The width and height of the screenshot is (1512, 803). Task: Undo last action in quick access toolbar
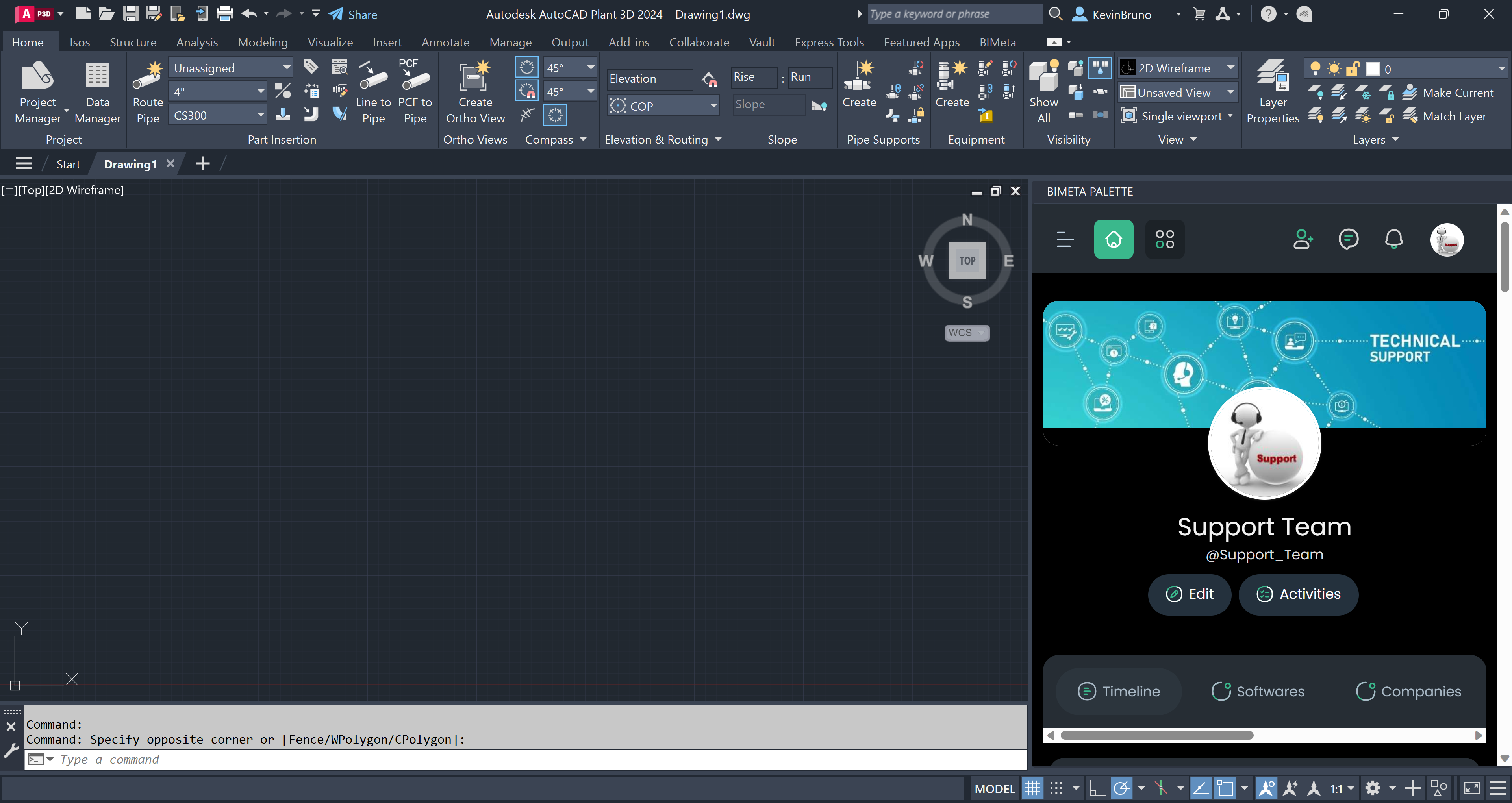(x=249, y=13)
